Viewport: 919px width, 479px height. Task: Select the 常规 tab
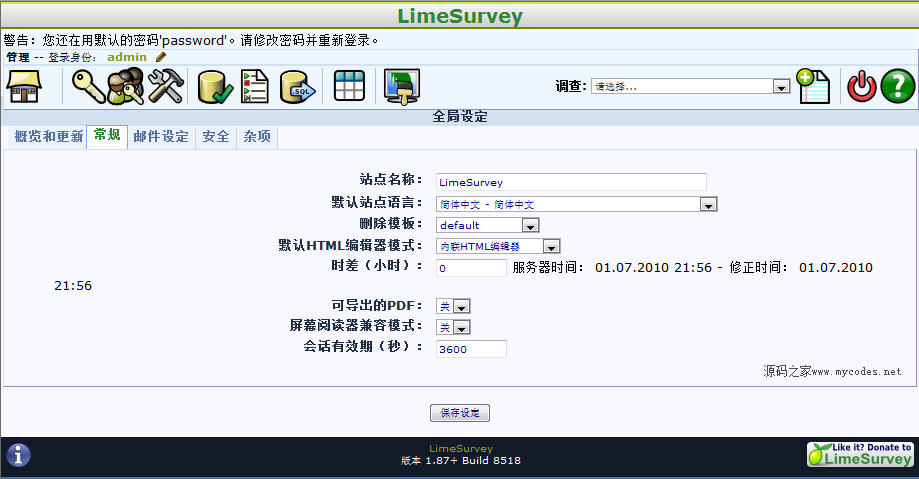click(x=107, y=136)
